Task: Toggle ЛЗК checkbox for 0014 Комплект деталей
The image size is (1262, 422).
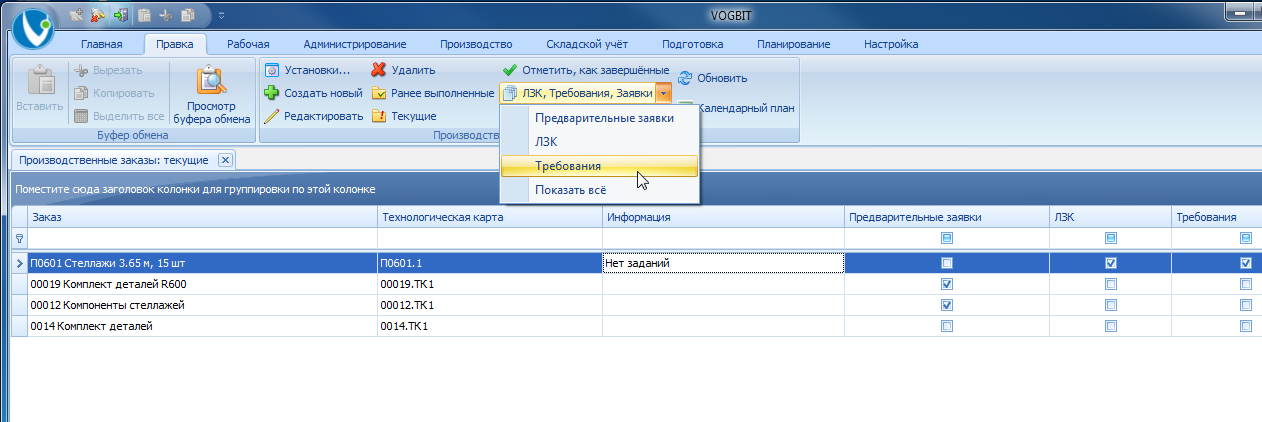Action: point(1110,326)
